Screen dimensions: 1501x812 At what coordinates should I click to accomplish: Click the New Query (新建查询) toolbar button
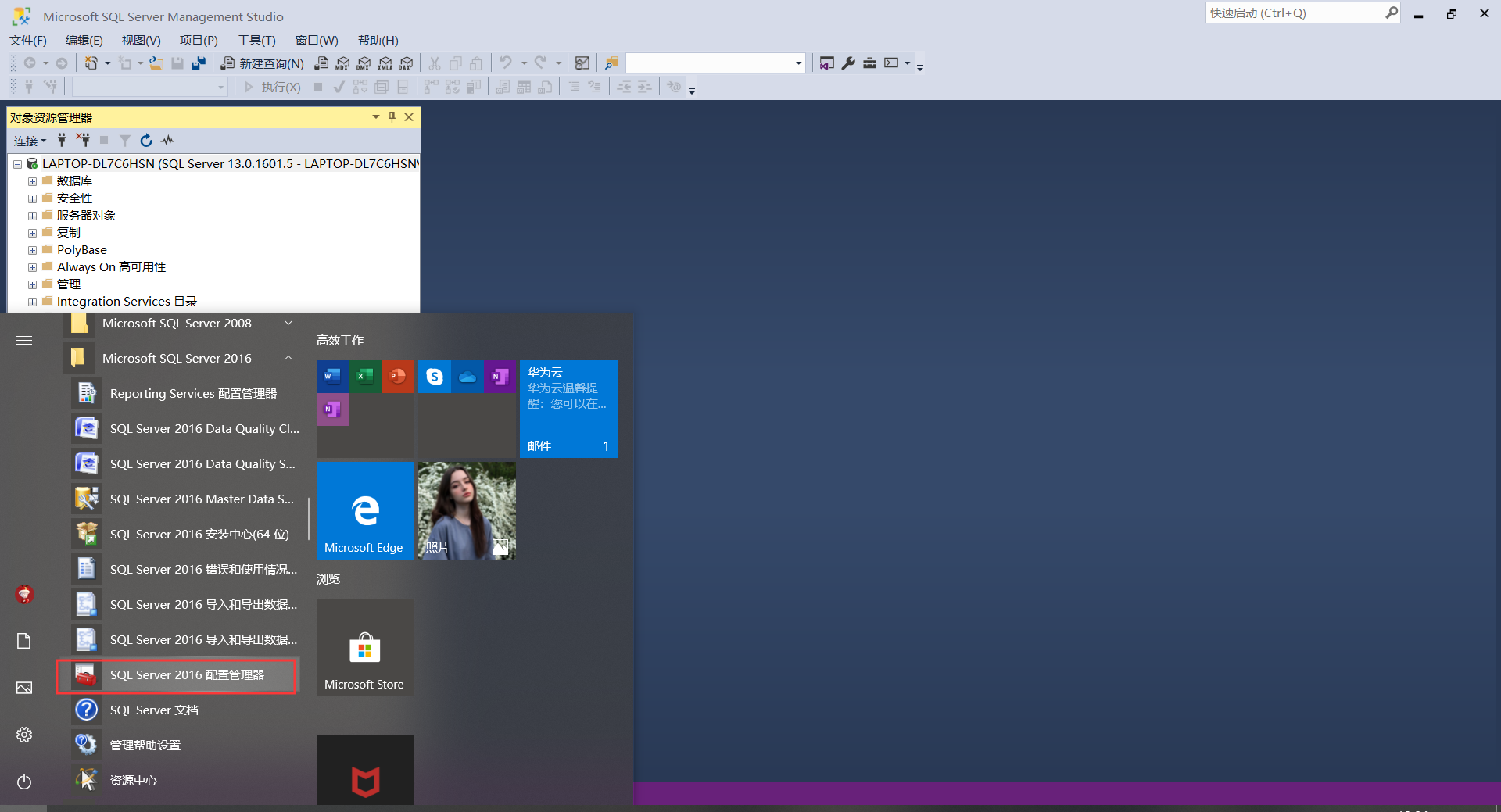pos(262,63)
